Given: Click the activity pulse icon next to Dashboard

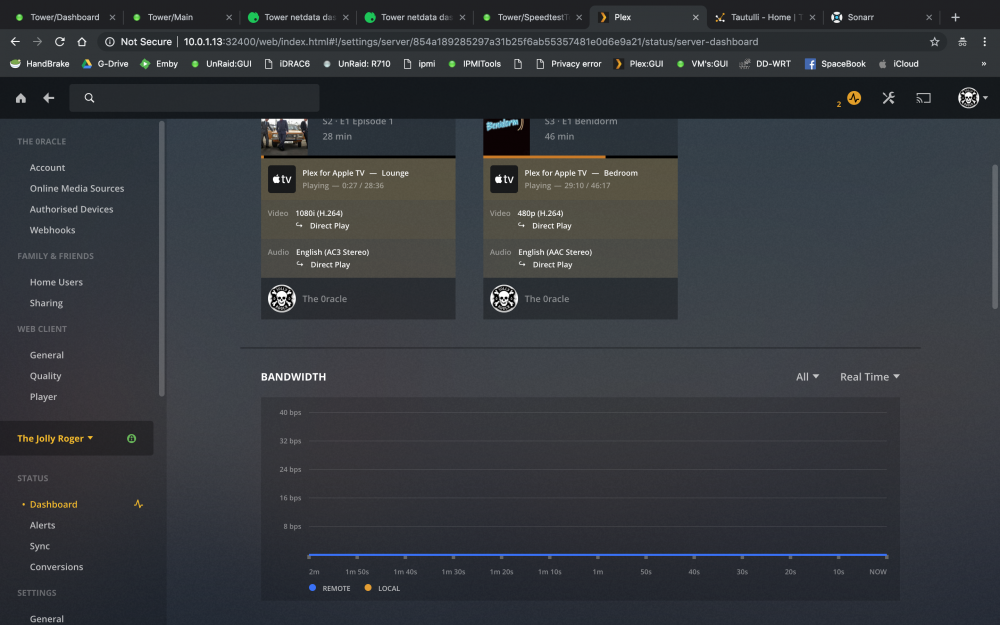Looking at the screenshot, I should 138,504.
